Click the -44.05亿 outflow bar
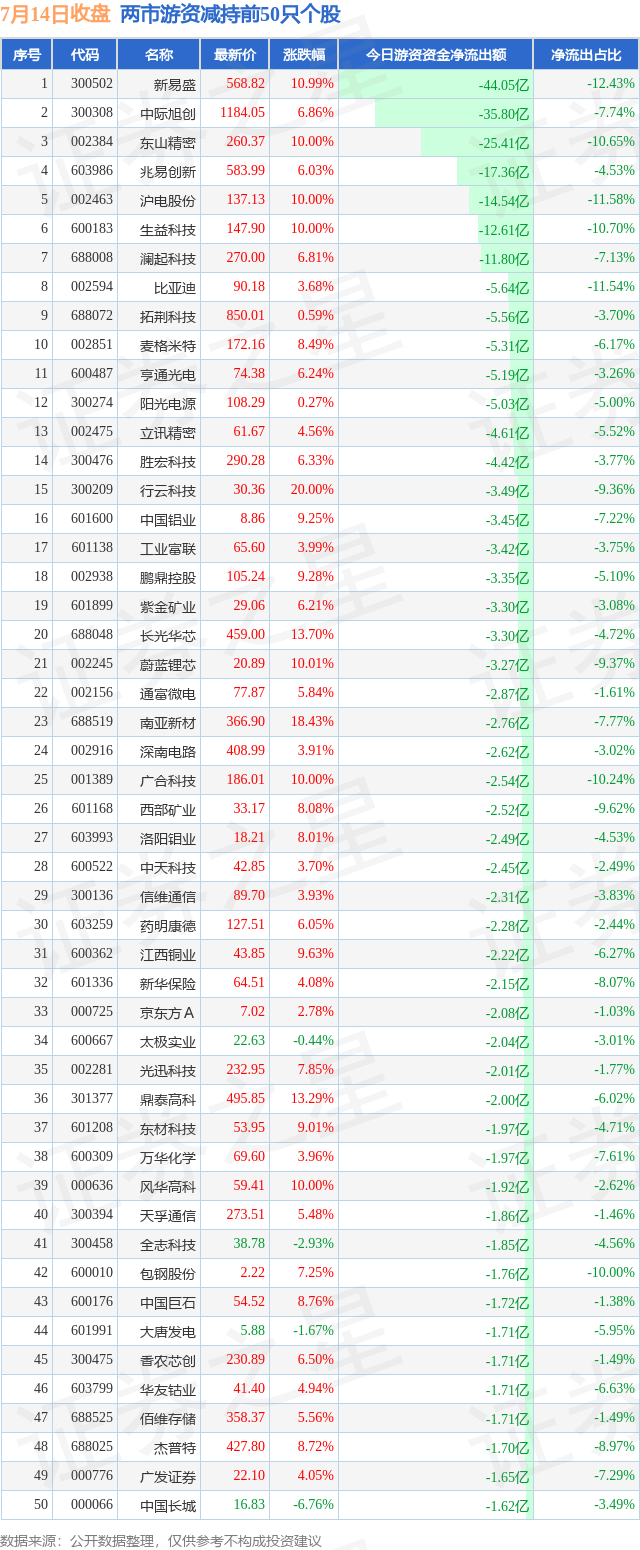Screen dimensions: 640x1550 [x=435, y=84]
